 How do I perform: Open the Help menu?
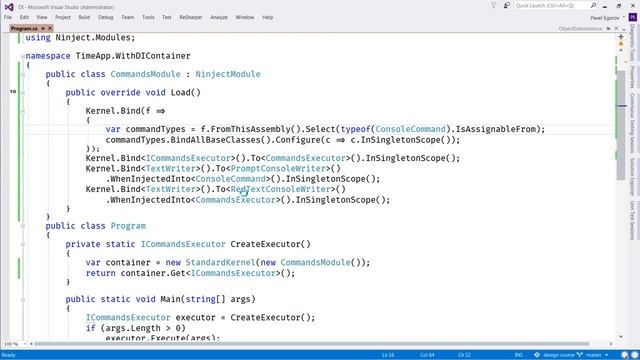(x=267, y=18)
